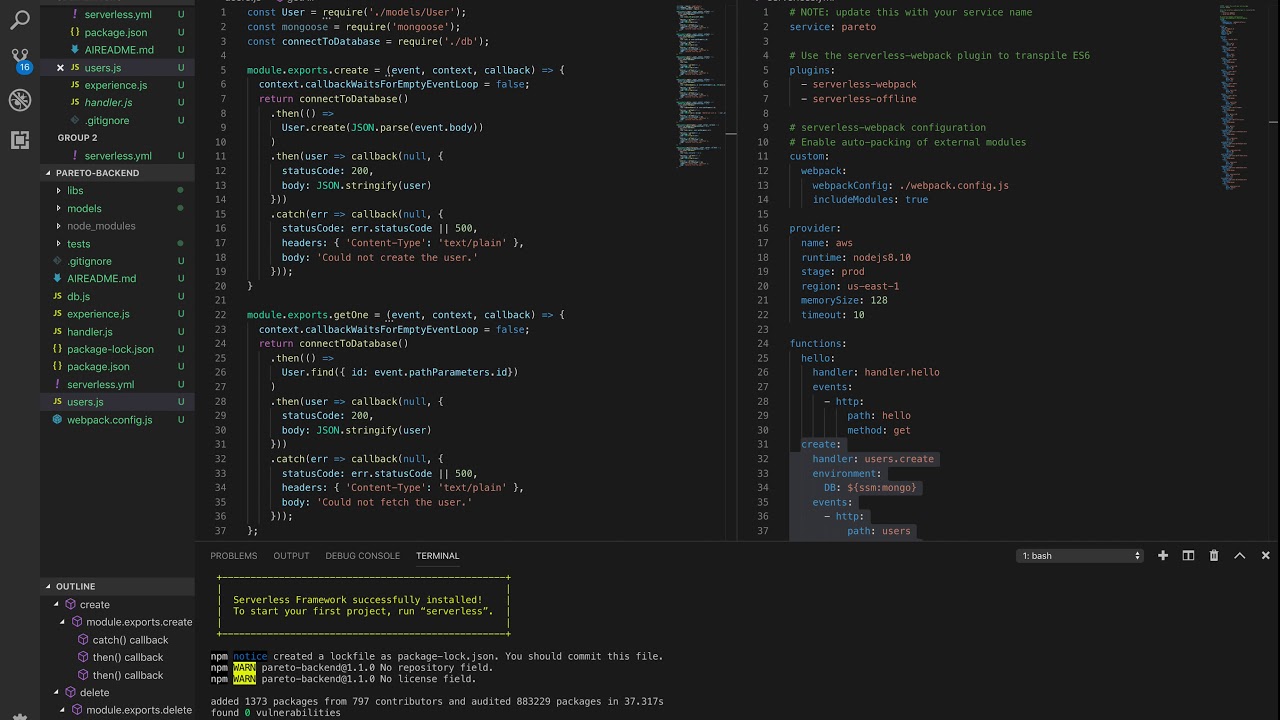
Task: Collapse the create node in Outline
Action: coord(57,605)
